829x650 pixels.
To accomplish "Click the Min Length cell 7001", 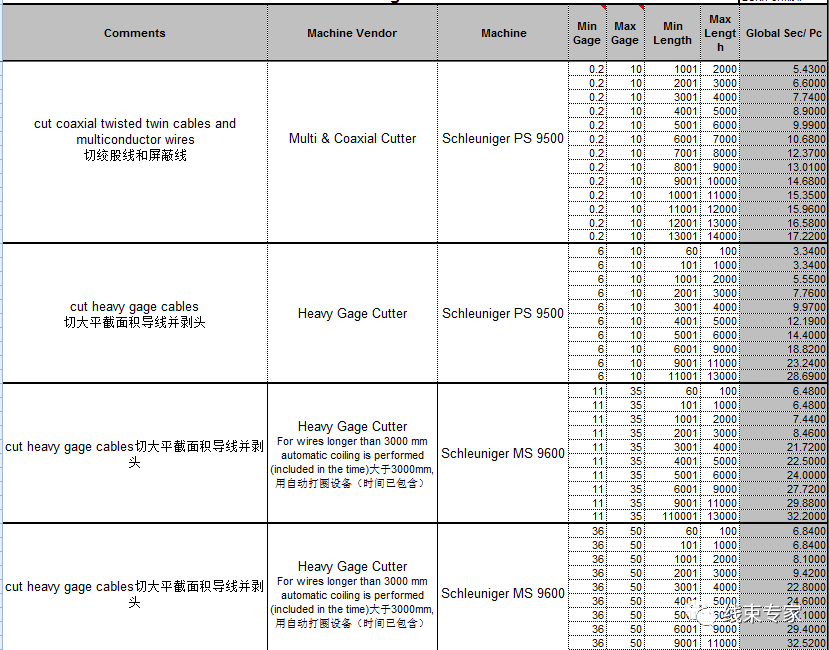I will [x=673, y=153].
